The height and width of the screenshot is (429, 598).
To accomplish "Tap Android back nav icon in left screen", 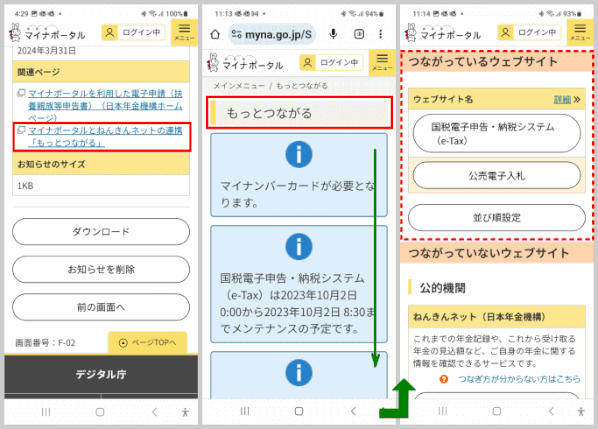I will pos(154,412).
